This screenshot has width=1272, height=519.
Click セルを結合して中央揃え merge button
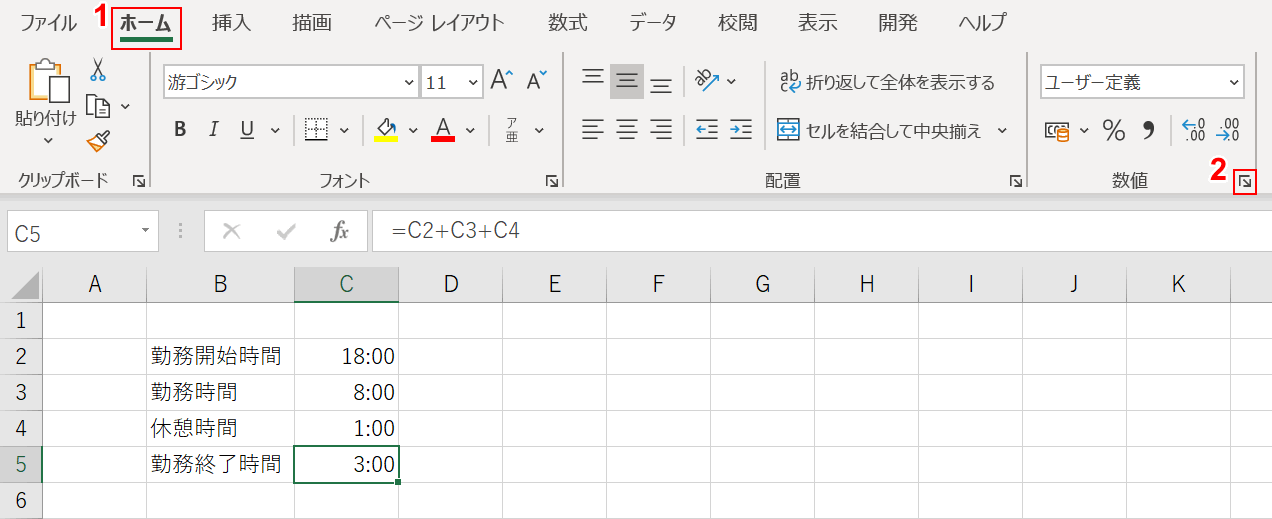[880, 130]
